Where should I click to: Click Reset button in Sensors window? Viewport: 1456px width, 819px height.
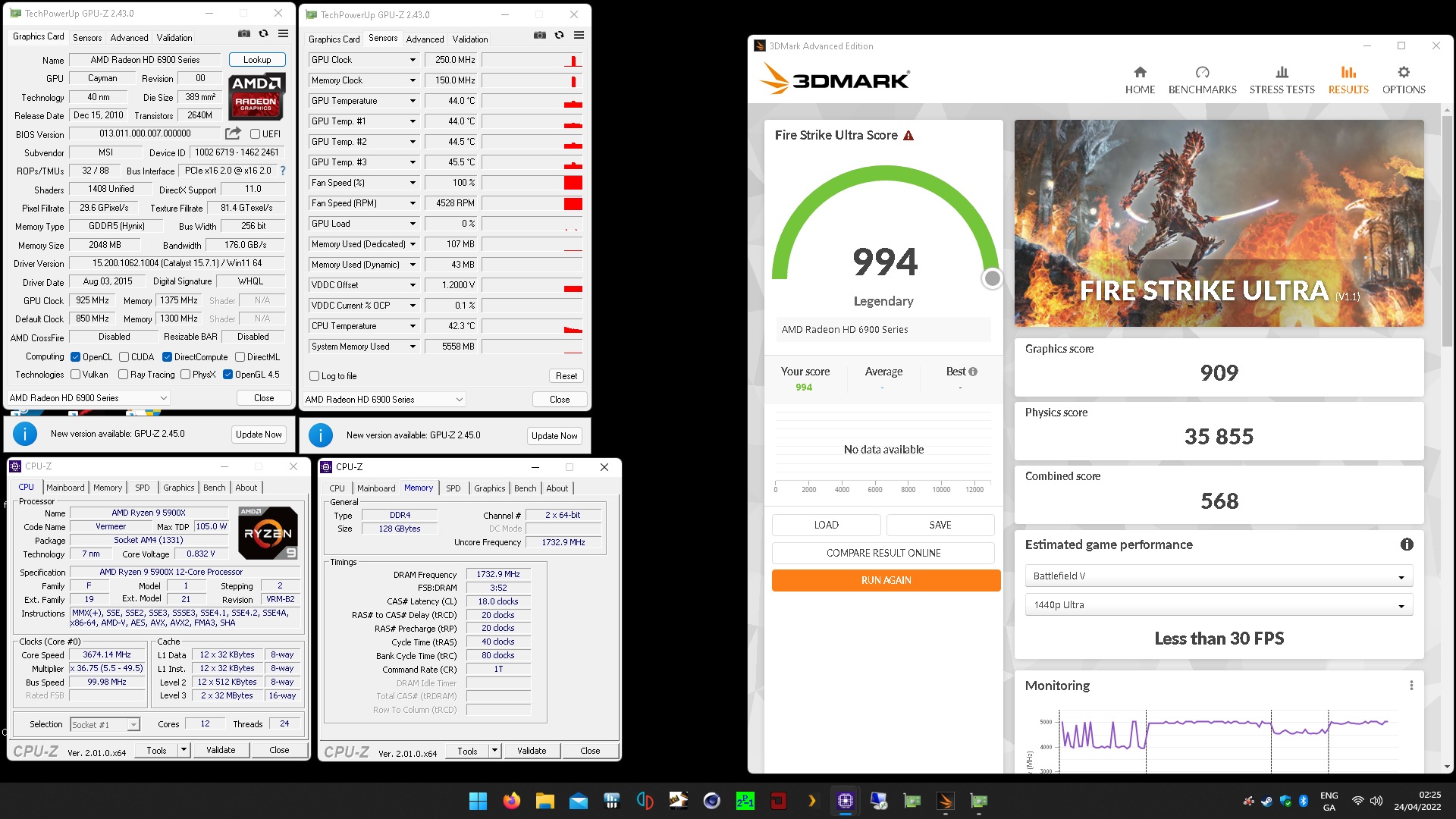(x=566, y=376)
